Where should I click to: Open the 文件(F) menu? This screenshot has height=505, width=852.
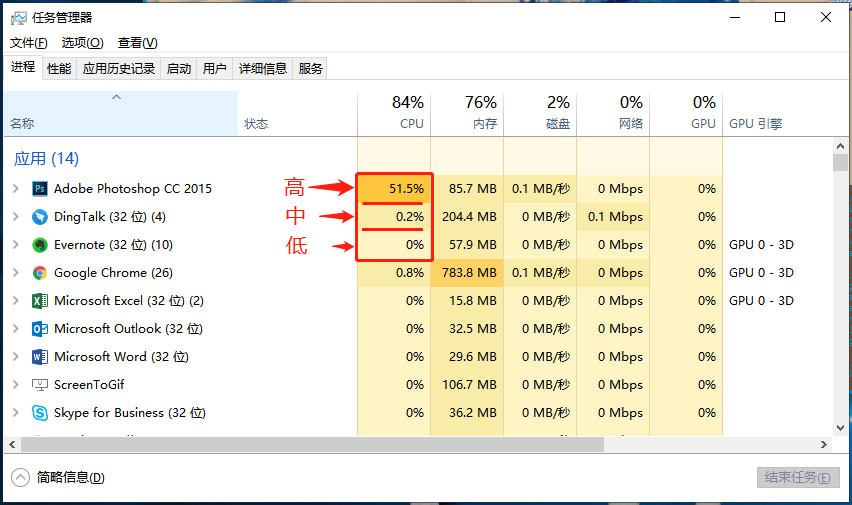pyautogui.click(x=29, y=43)
